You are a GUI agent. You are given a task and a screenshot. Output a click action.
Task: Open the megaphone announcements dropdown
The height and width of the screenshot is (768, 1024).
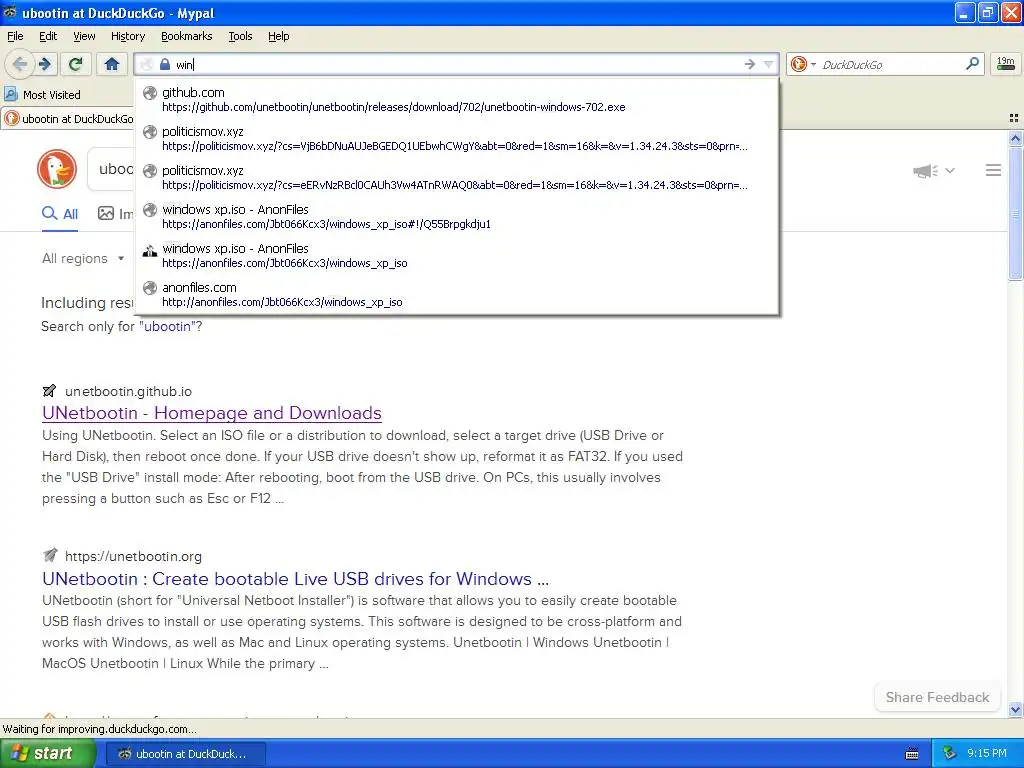(x=933, y=170)
